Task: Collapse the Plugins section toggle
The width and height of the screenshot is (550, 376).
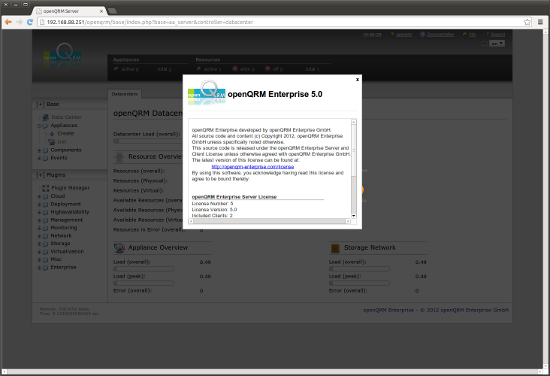Action: click(x=40, y=175)
